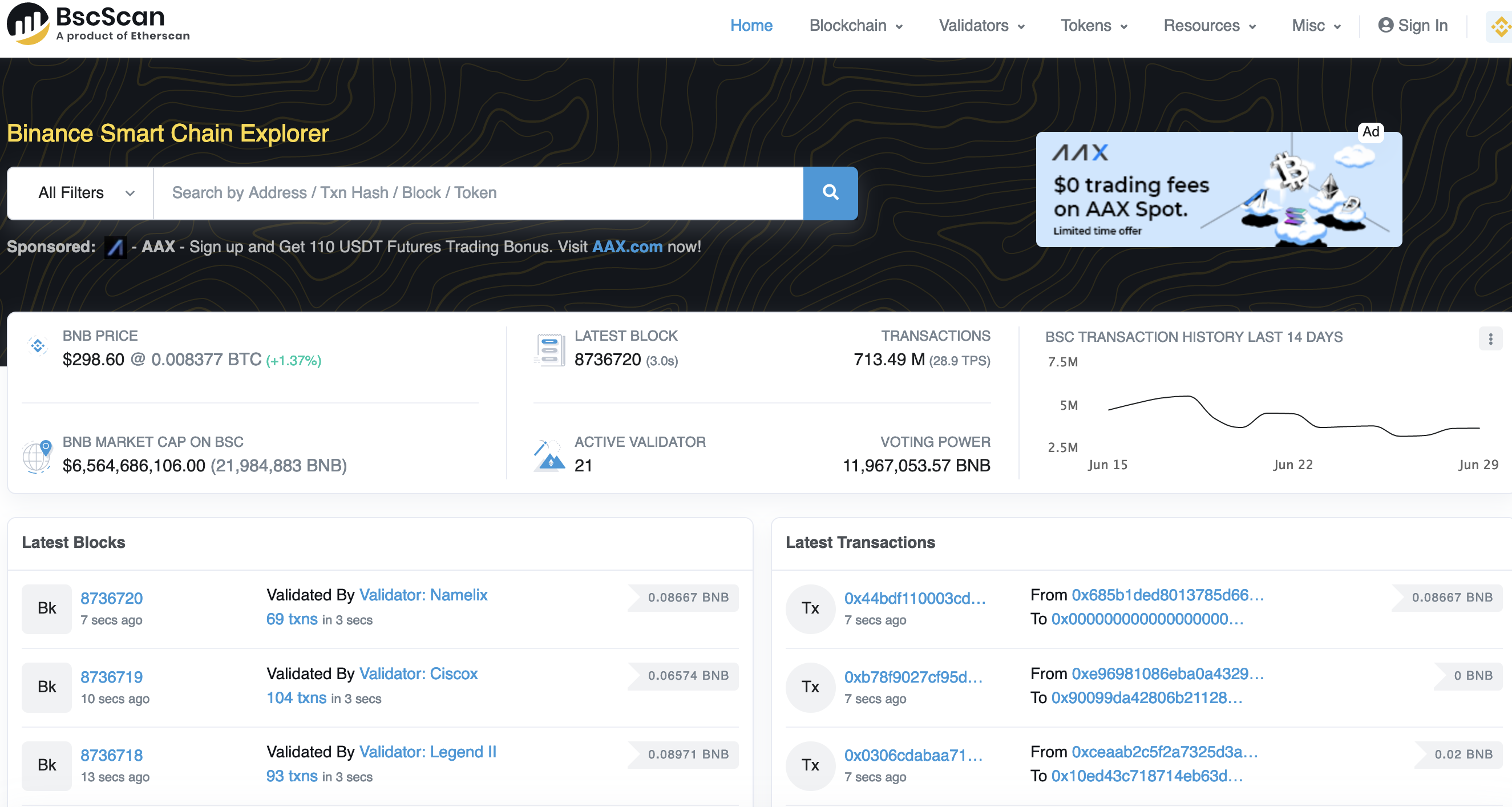1512x807 pixels.
Task: Click the blue search magnifier button
Action: coord(830,192)
